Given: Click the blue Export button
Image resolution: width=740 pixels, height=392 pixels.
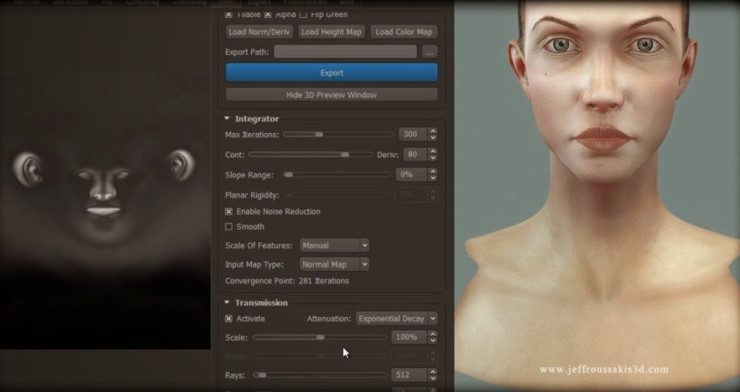Looking at the screenshot, I should [x=332, y=73].
